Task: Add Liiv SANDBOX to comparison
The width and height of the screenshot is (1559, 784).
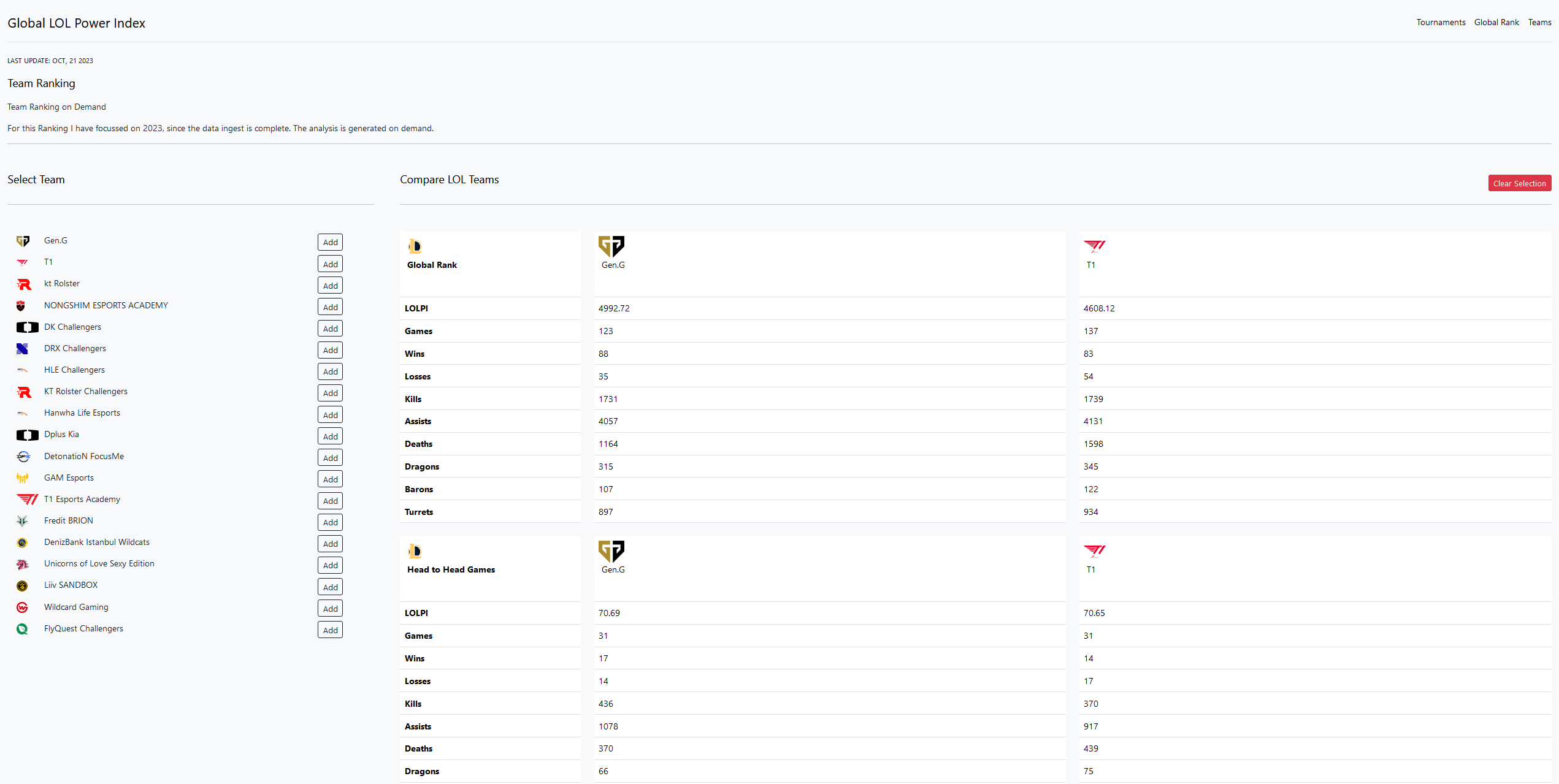Action: (330, 587)
